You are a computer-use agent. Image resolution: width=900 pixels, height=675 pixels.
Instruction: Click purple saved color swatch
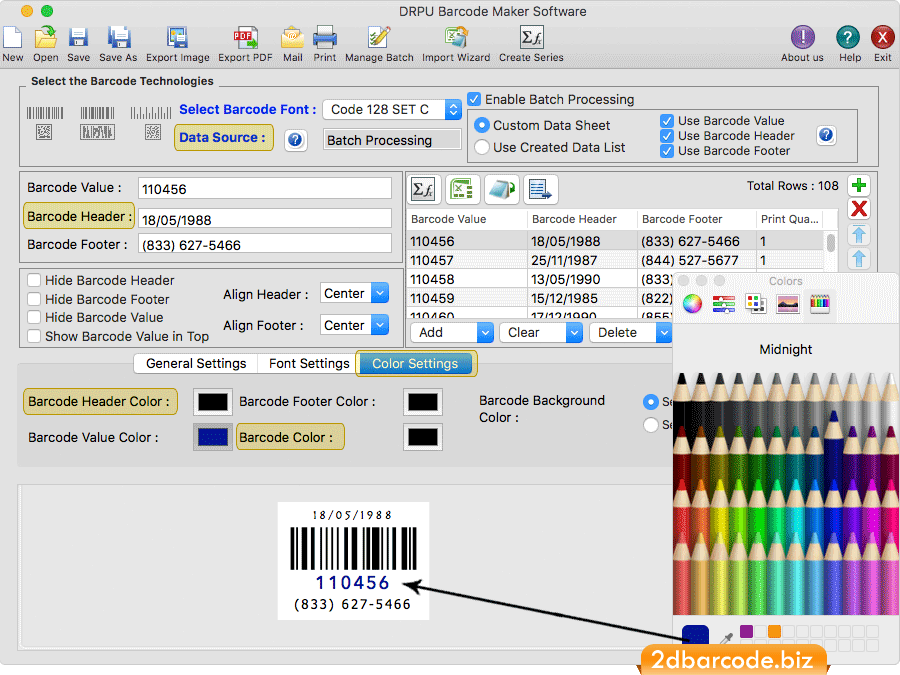[x=746, y=631]
